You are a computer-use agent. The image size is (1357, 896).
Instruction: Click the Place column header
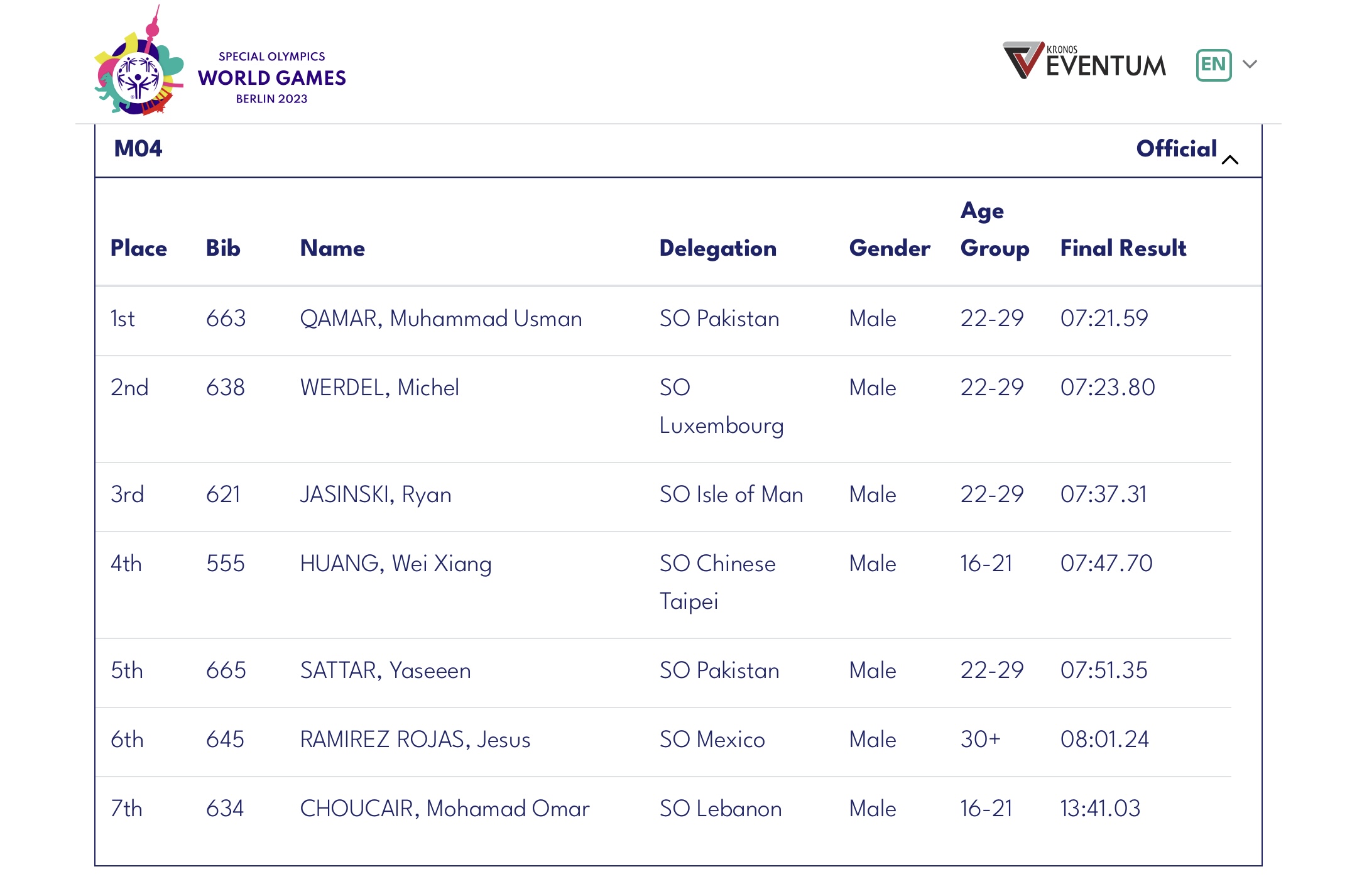tap(139, 248)
